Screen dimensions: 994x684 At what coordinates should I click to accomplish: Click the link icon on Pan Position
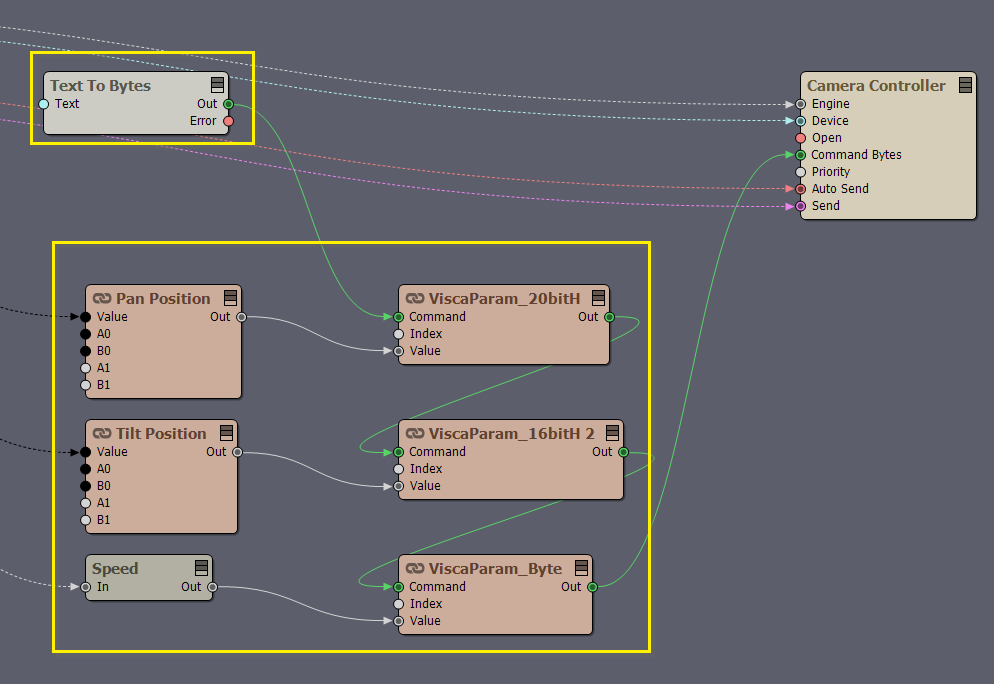102,299
